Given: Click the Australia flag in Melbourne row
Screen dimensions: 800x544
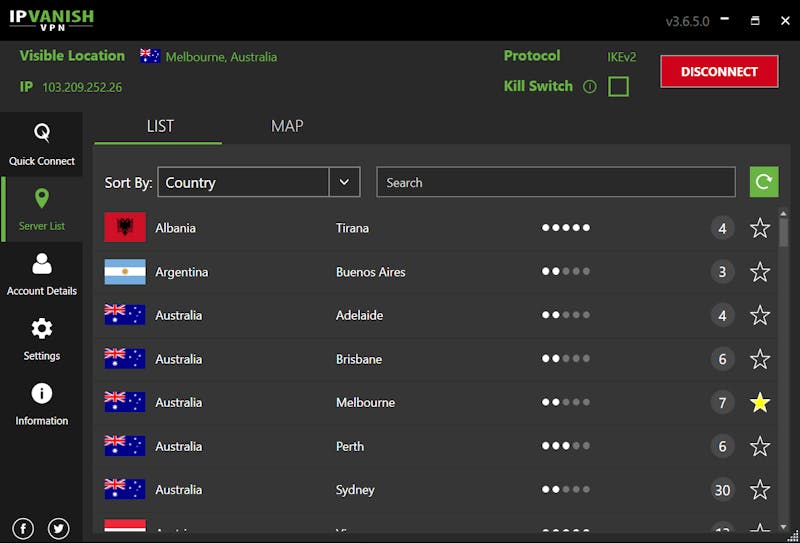Looking at the screenshot, I should 125,402.
